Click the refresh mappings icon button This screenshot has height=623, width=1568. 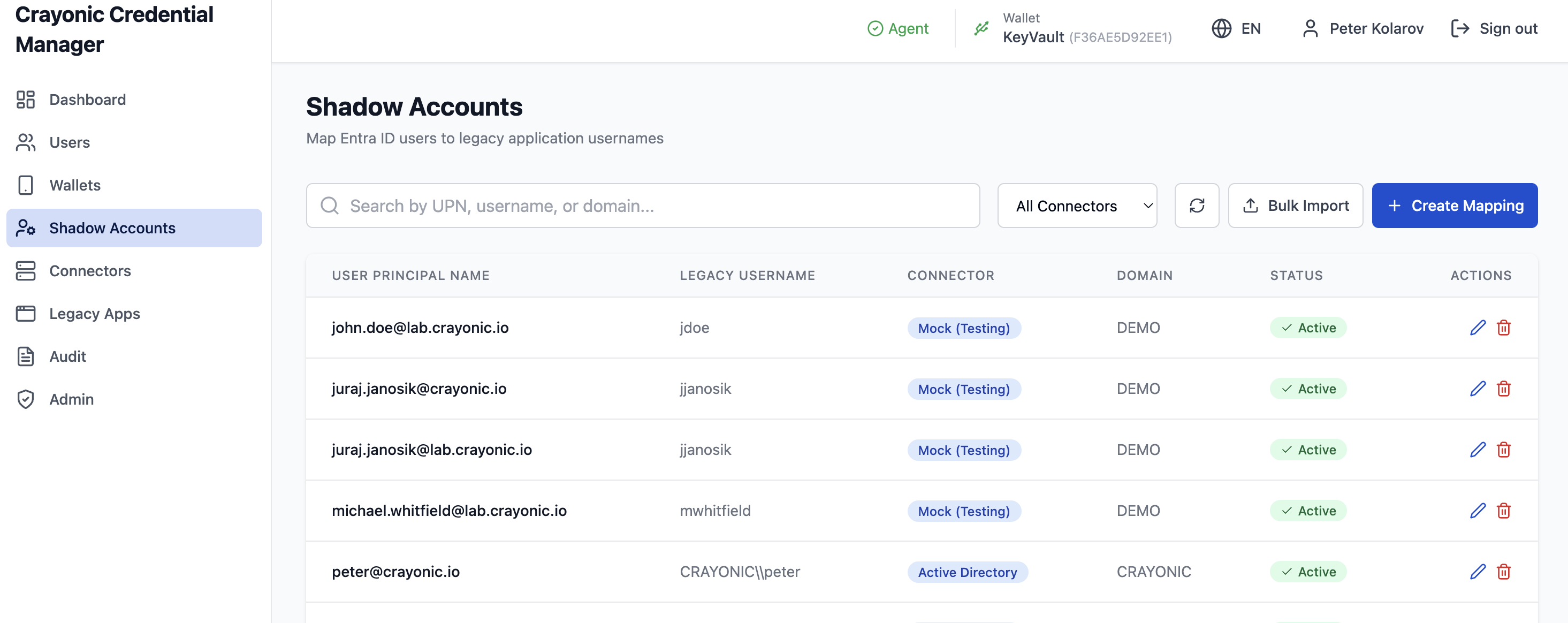pos(1196,206)
